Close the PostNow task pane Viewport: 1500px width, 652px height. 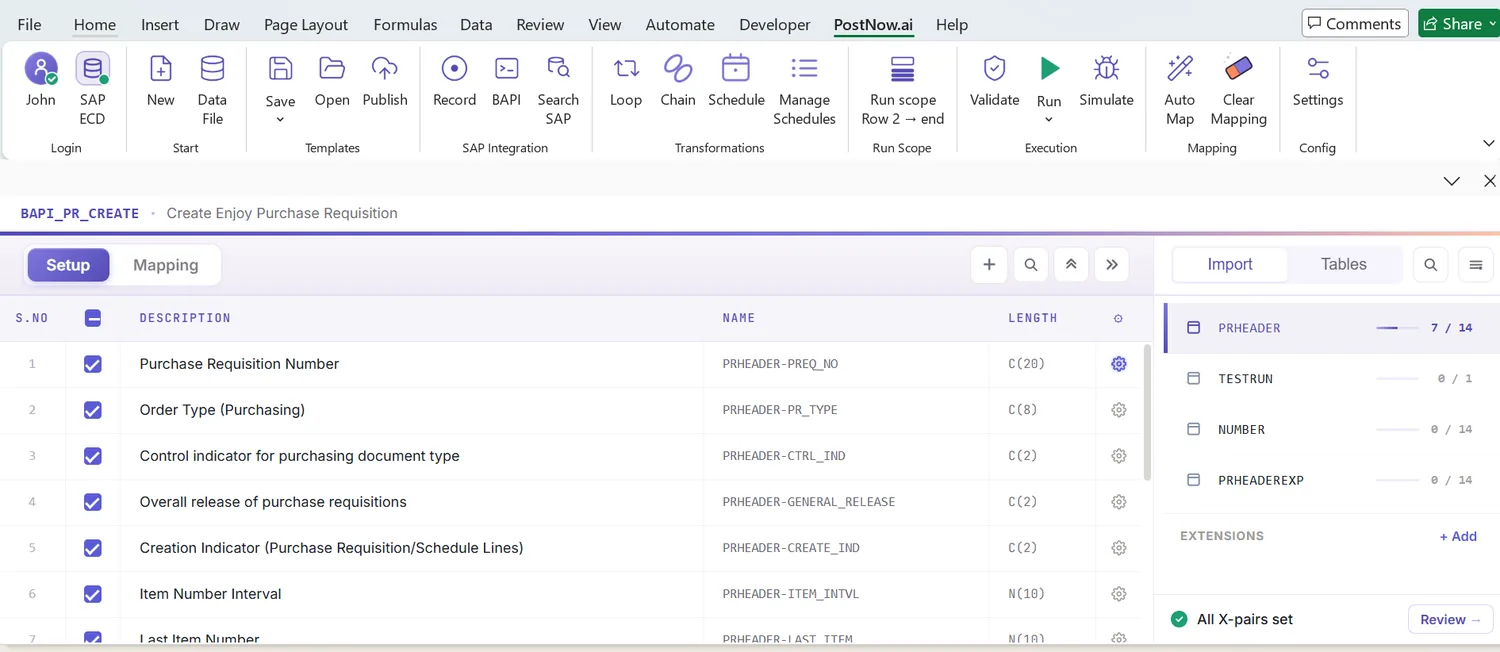tap(1489, 181)
